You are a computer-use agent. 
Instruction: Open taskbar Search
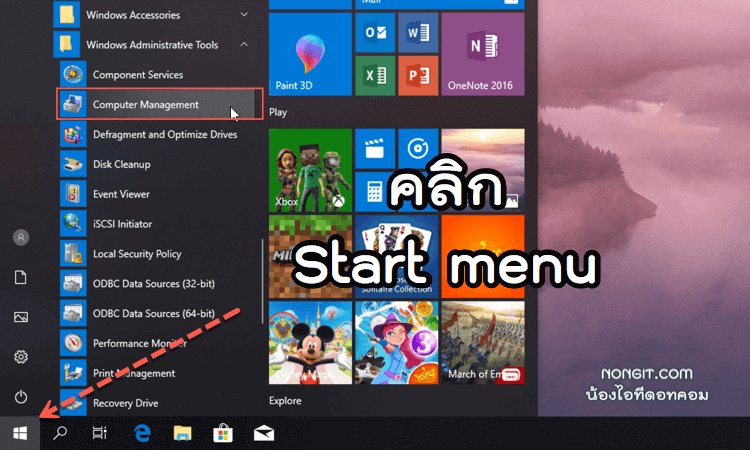(x=60, y=433)
